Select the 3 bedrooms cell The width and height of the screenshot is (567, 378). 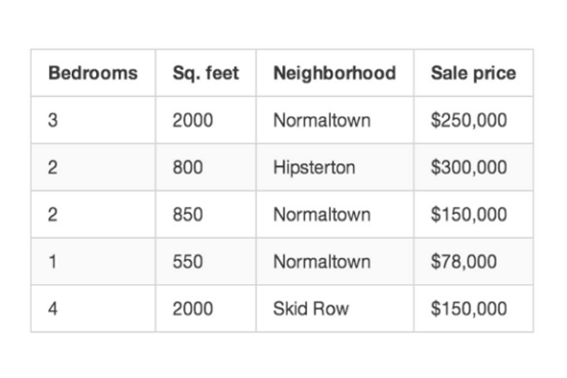[93, 120]
